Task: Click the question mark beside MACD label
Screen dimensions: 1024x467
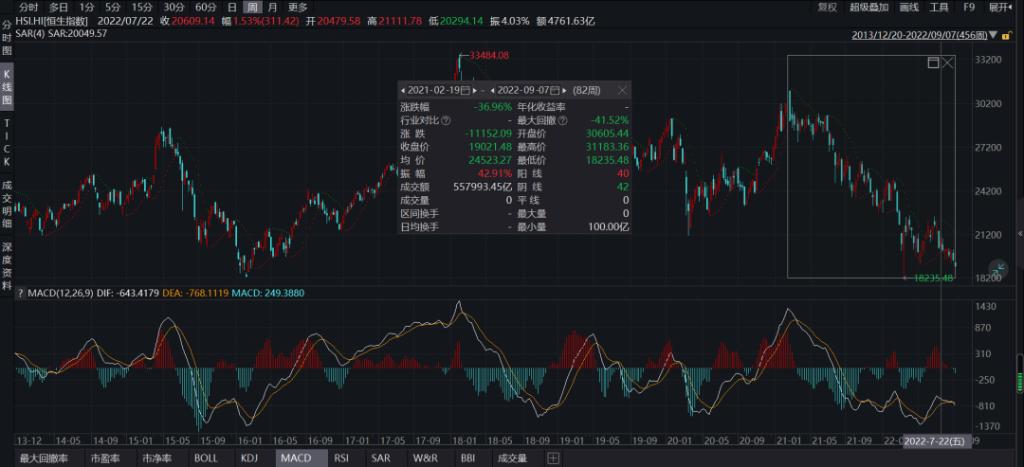Action: [20, 293]
